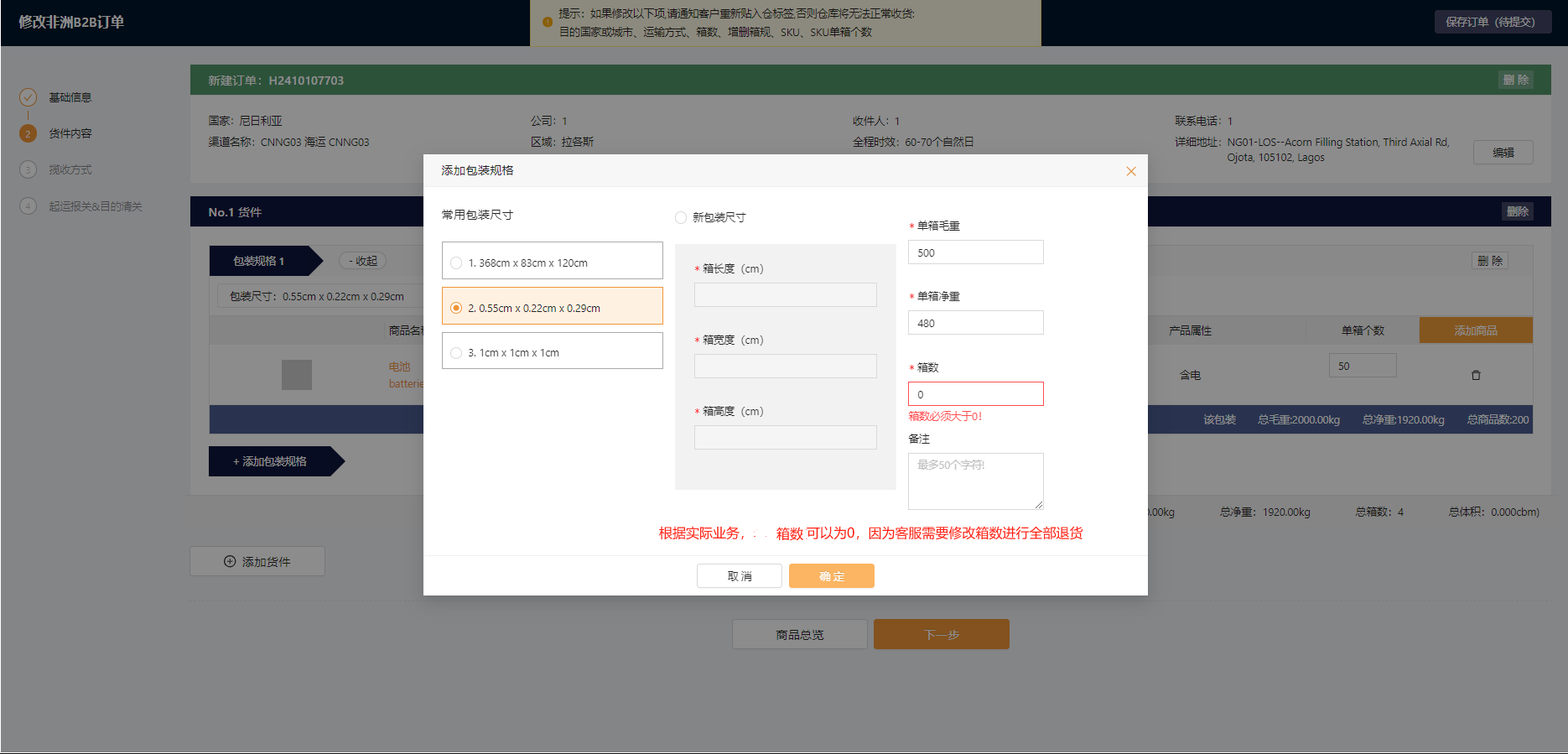
Task: Click the 箱数 input field
Action: click(975, 394)
